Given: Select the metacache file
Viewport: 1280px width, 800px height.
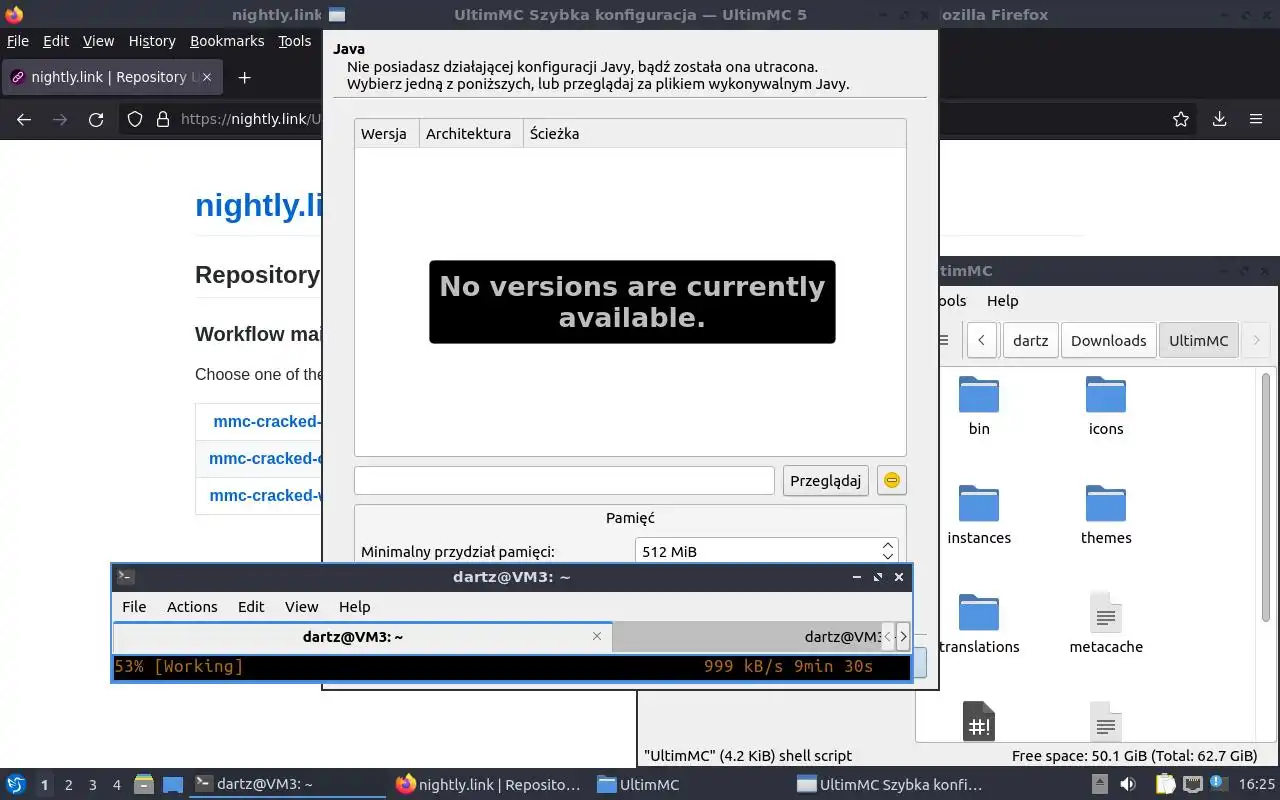Looking at the screenshot, I should tap(1106, 624).
